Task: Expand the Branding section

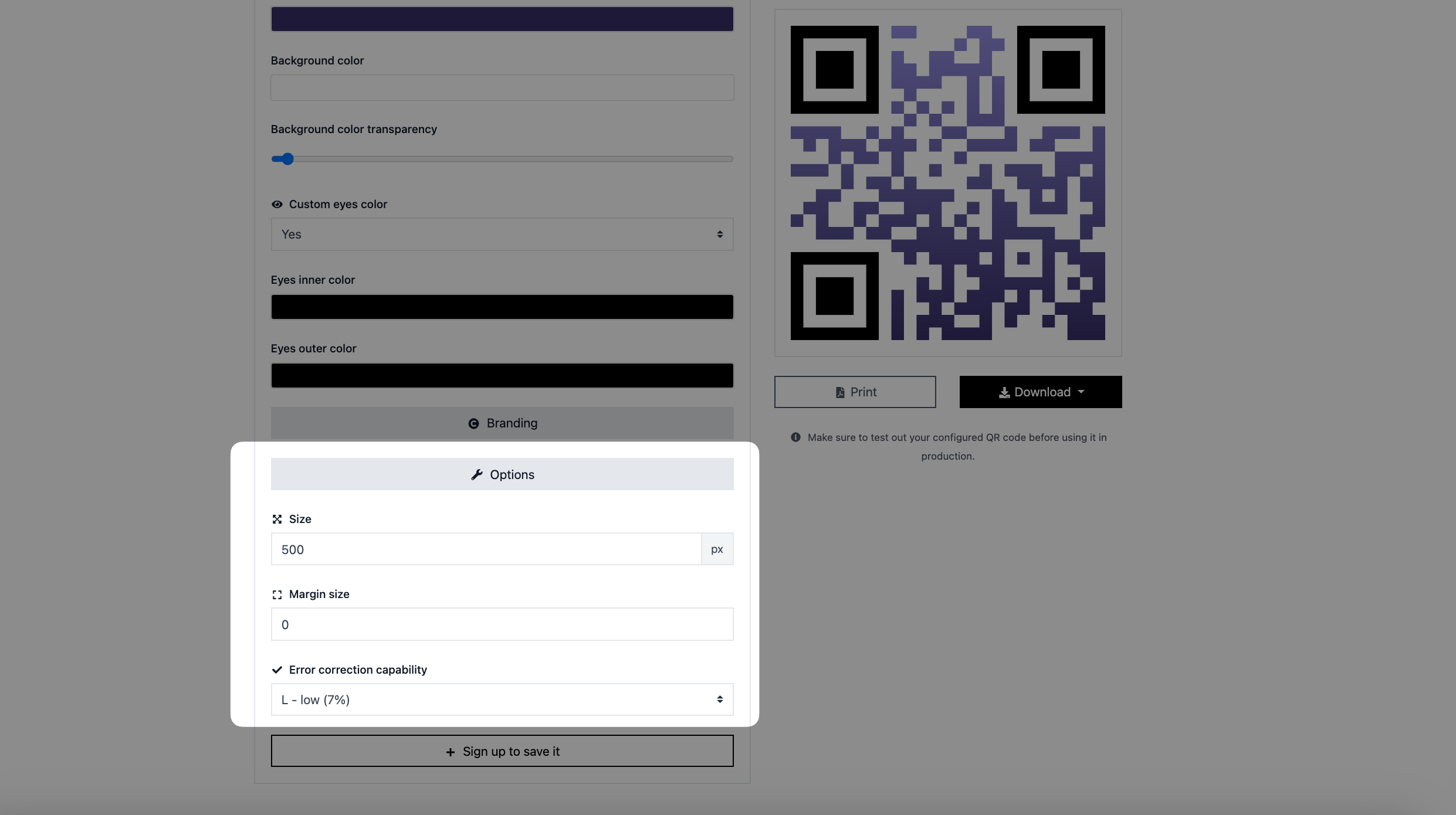Action: click(502, 423)
